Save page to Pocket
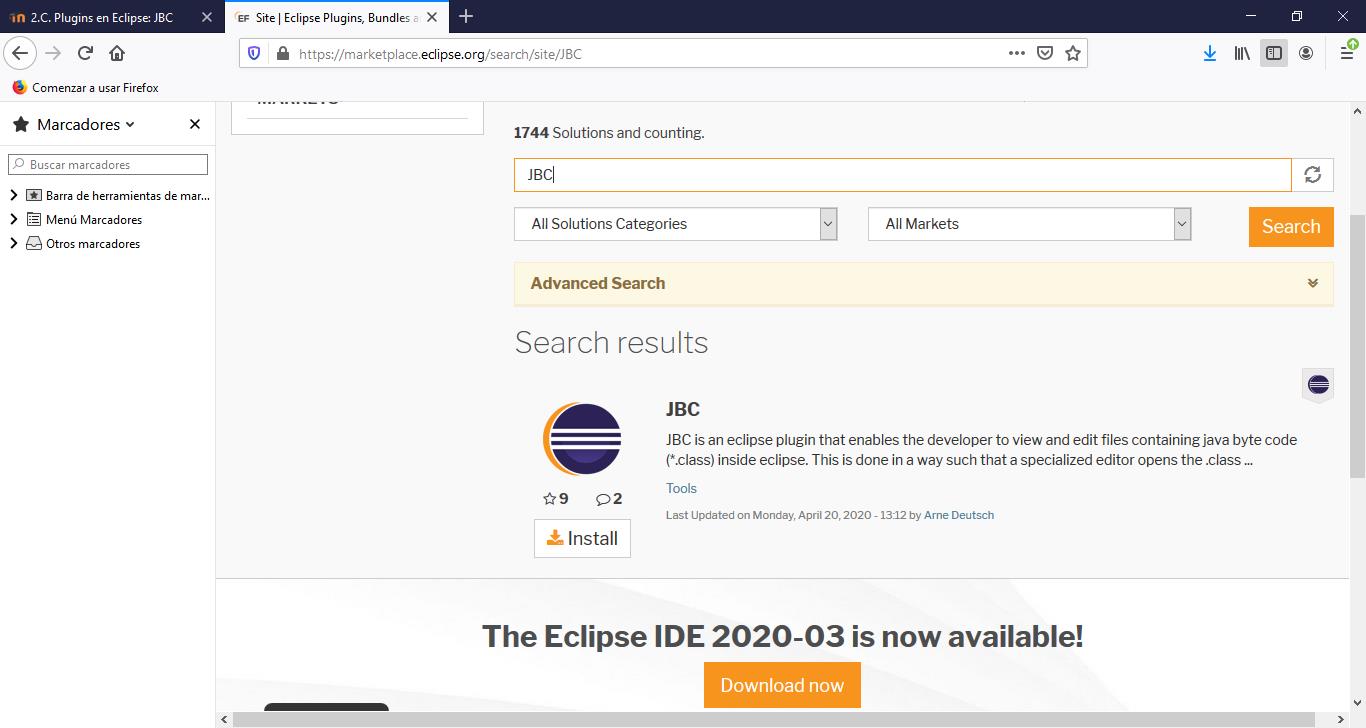This screenshot has height=728, width=1366. coord(1045,53)
